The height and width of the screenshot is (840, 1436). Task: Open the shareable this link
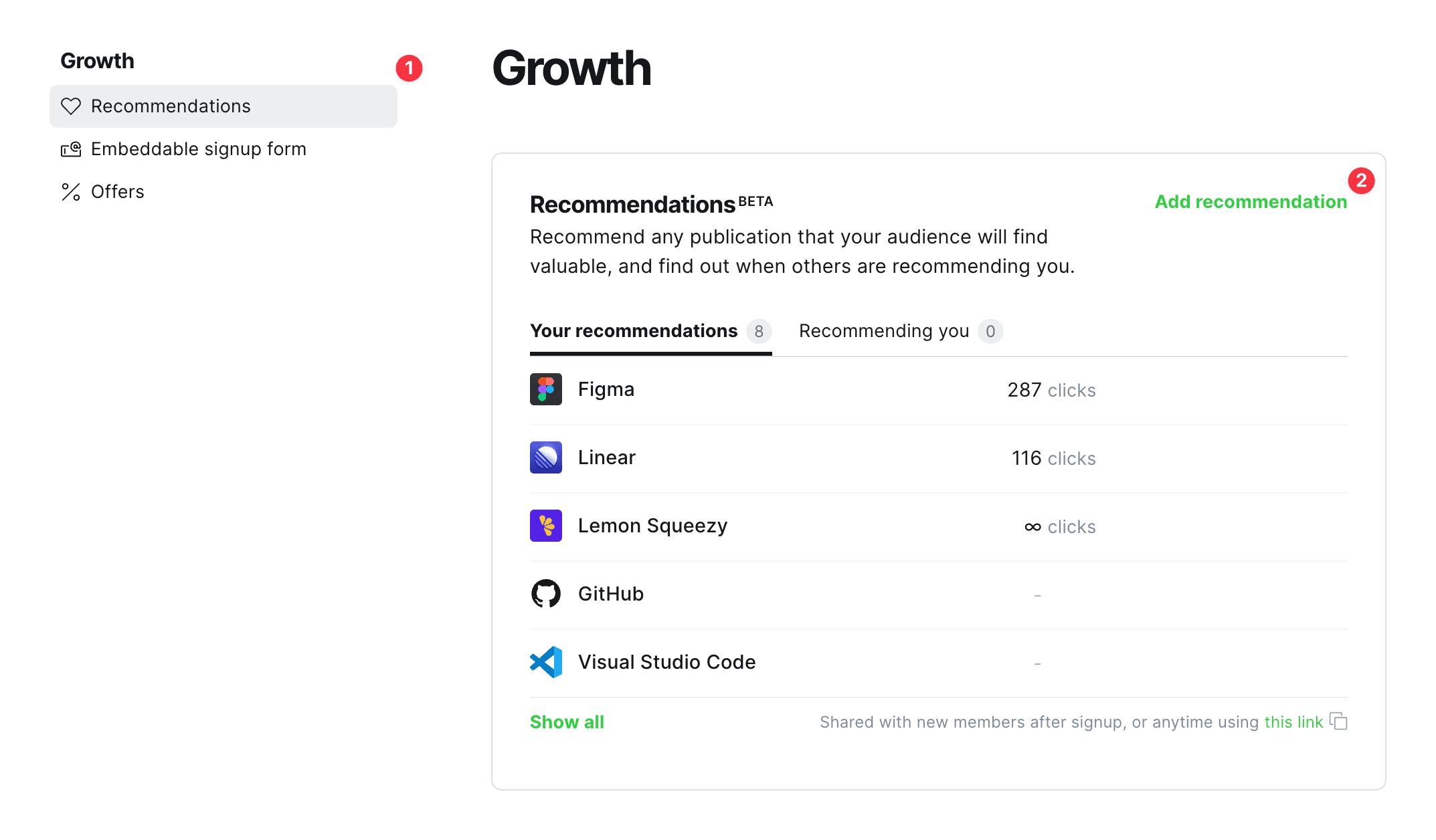coord(1293,722)
